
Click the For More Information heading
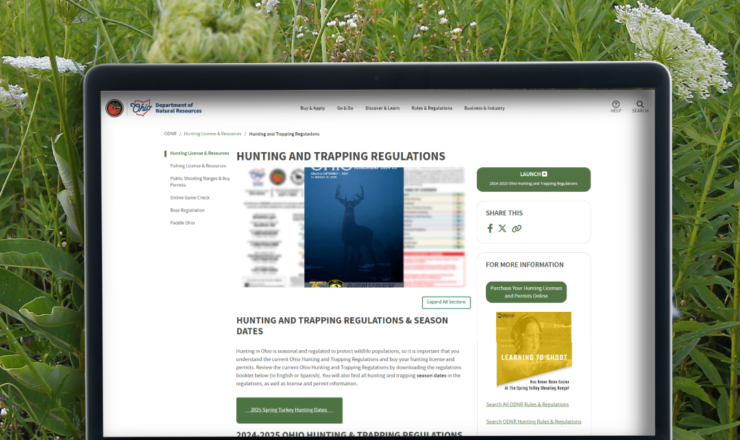[524, 265]
